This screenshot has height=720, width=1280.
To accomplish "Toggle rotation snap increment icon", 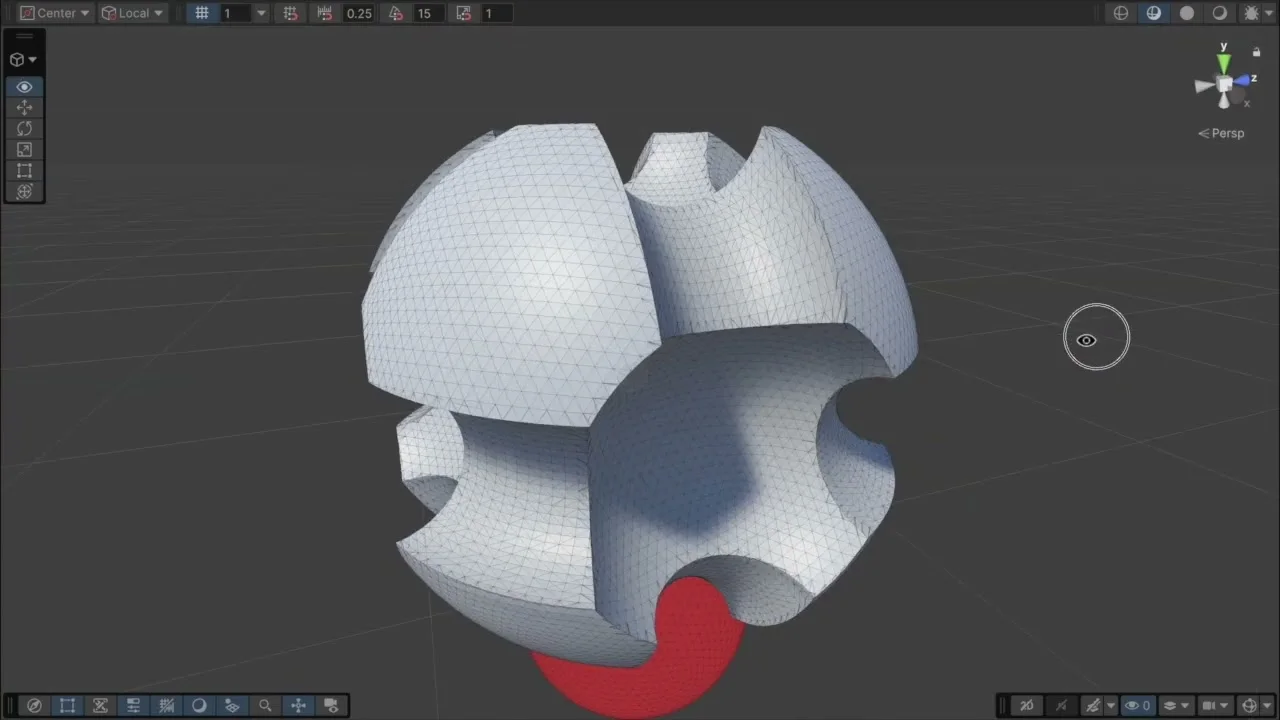I will point(397,13).
